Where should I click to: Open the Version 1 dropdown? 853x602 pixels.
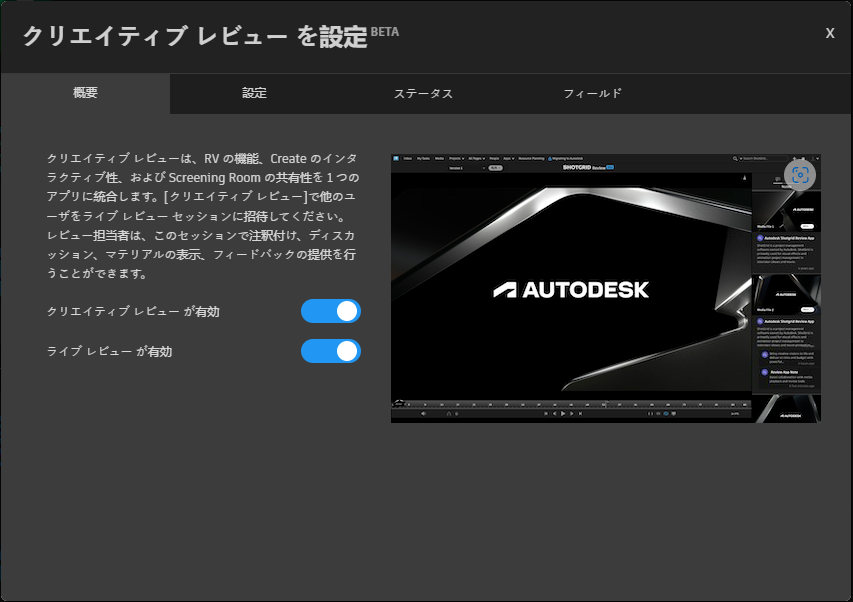click(x=466, y=167)
